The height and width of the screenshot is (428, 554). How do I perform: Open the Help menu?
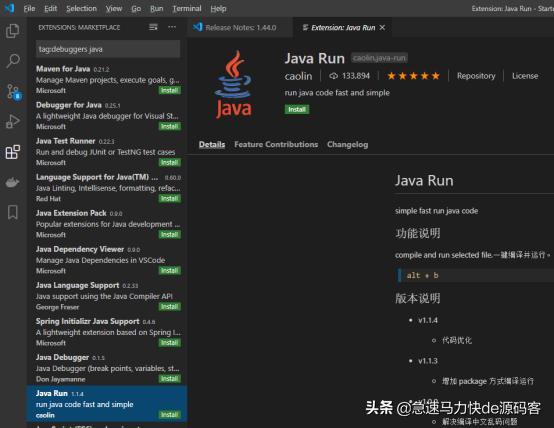[x=218, y=8]
